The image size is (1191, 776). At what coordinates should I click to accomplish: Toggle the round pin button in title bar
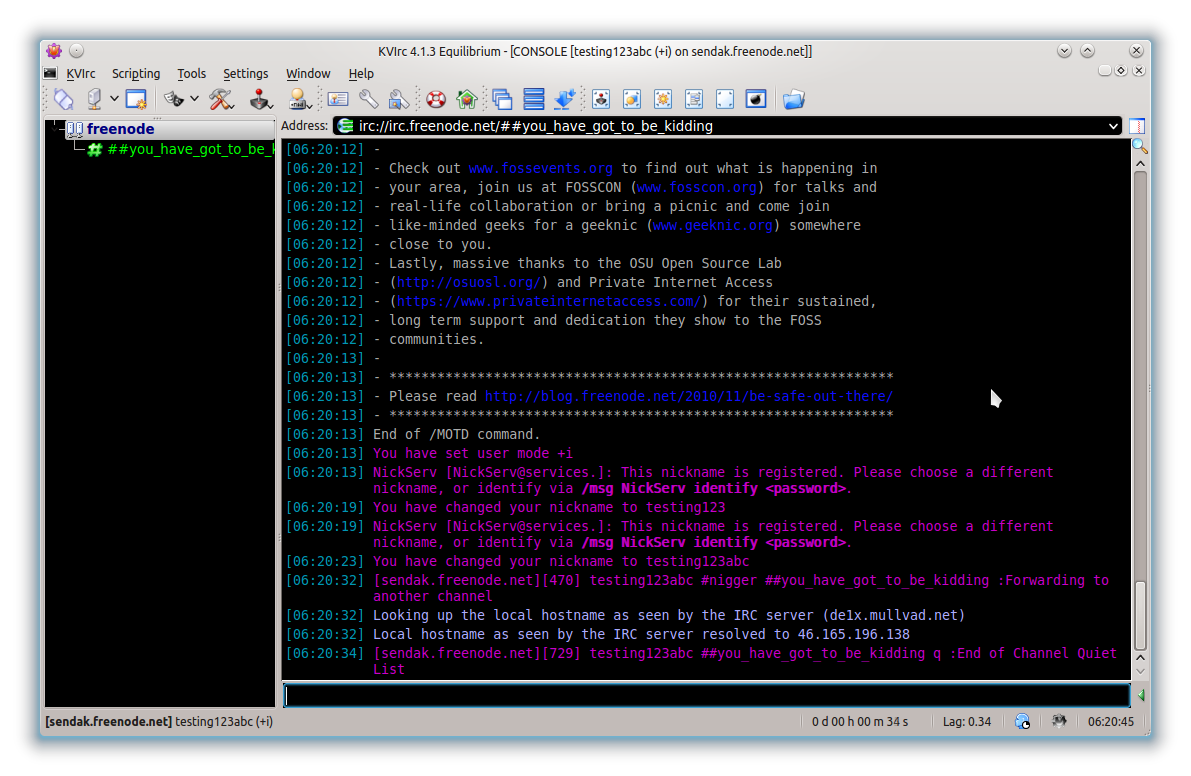[x=76, y=51]
